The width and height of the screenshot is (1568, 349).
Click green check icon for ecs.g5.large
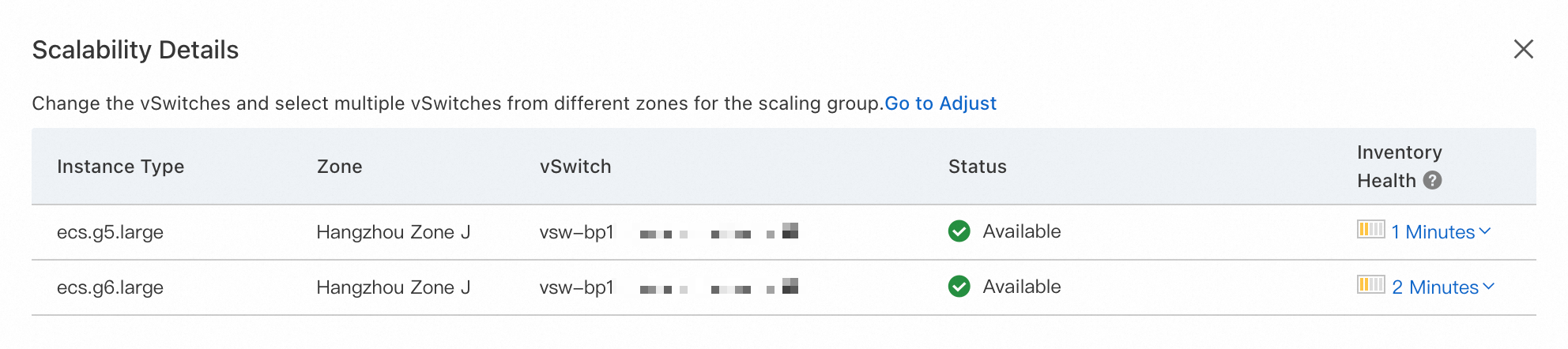click(x=959, y=231)
